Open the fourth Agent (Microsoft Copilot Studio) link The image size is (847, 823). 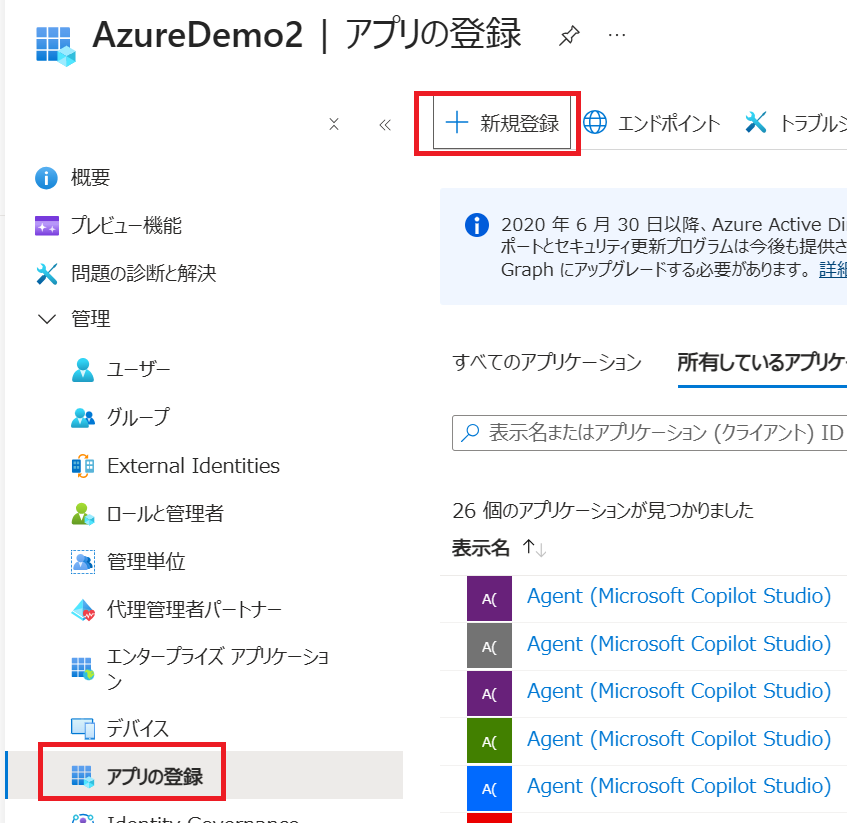(x=679, y=739)
